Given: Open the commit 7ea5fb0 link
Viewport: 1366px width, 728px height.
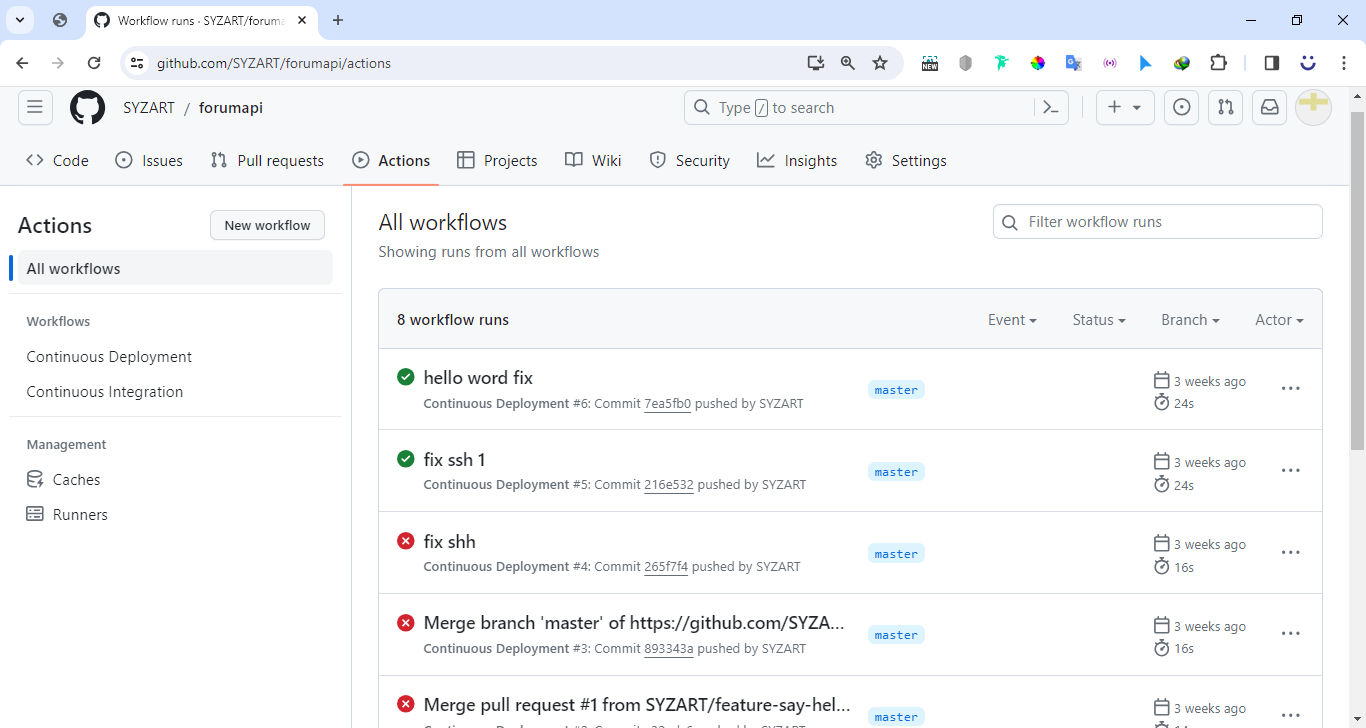Looking at the screenshot, I should point(667,404).
